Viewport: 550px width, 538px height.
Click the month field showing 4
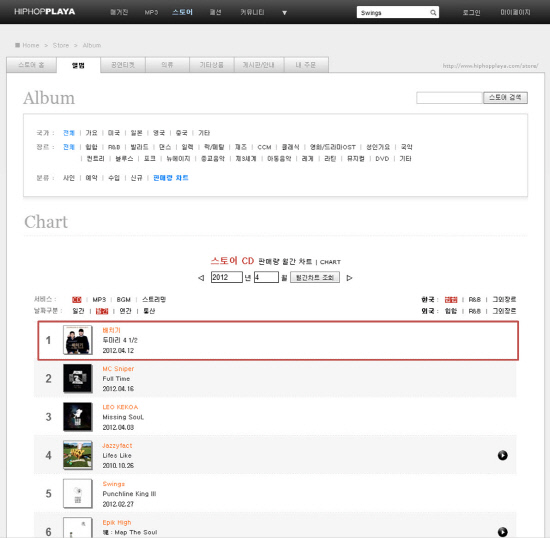(266, 277)
